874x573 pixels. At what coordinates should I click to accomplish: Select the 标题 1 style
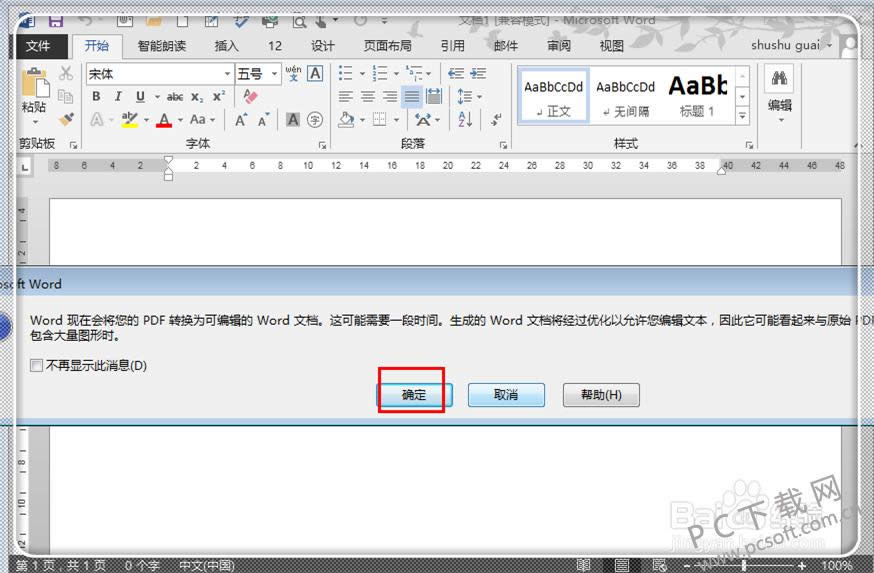[x=697, y=96]
